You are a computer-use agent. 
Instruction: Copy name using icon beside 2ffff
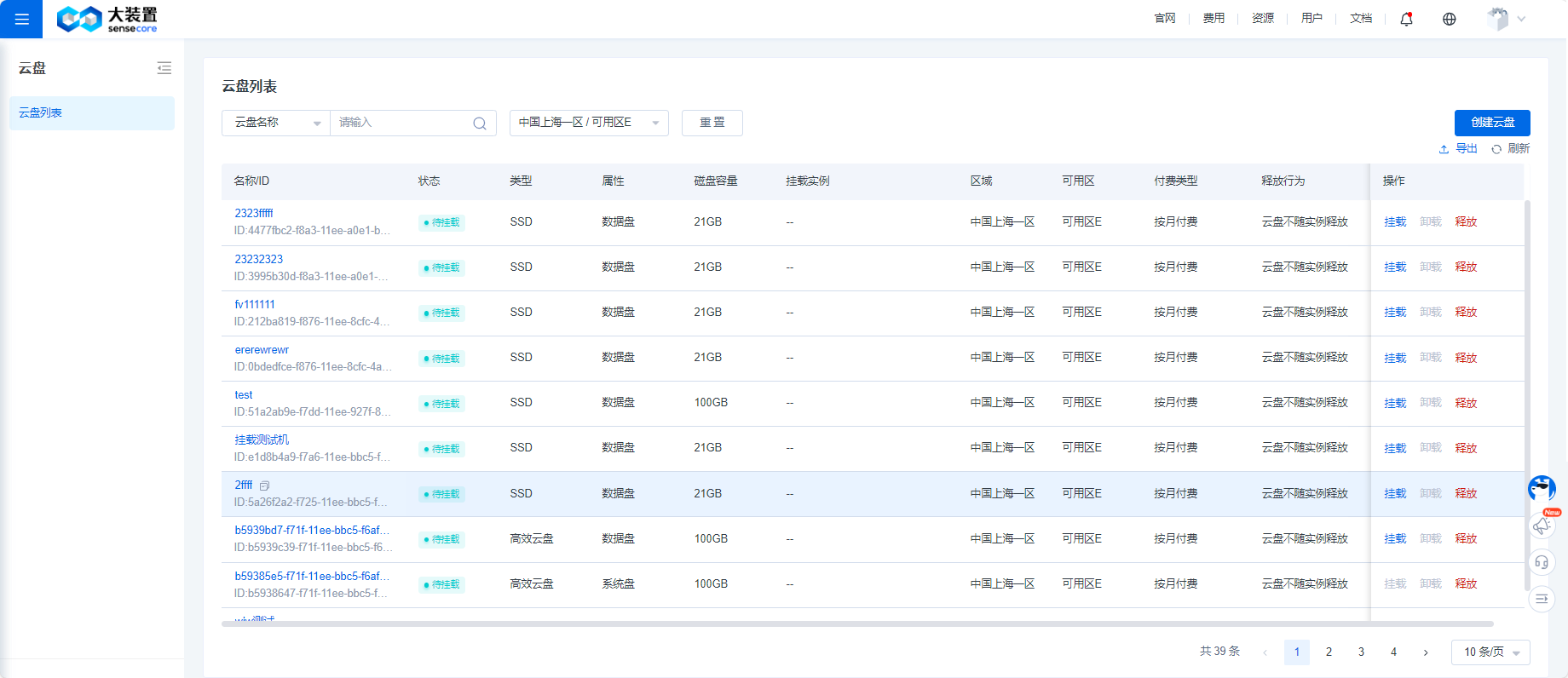click(264, 486)
